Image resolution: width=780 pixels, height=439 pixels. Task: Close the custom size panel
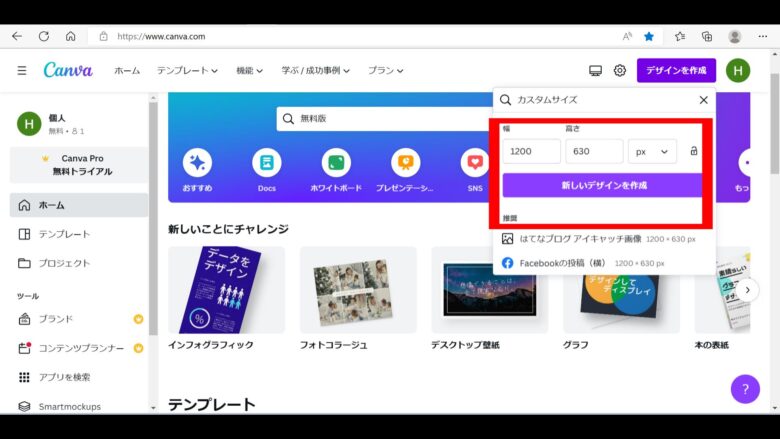tap(703, 100)
